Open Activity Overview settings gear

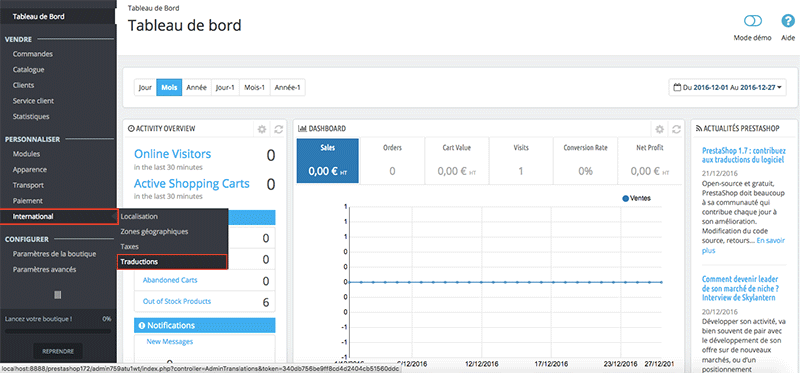(x=262, y=129)
